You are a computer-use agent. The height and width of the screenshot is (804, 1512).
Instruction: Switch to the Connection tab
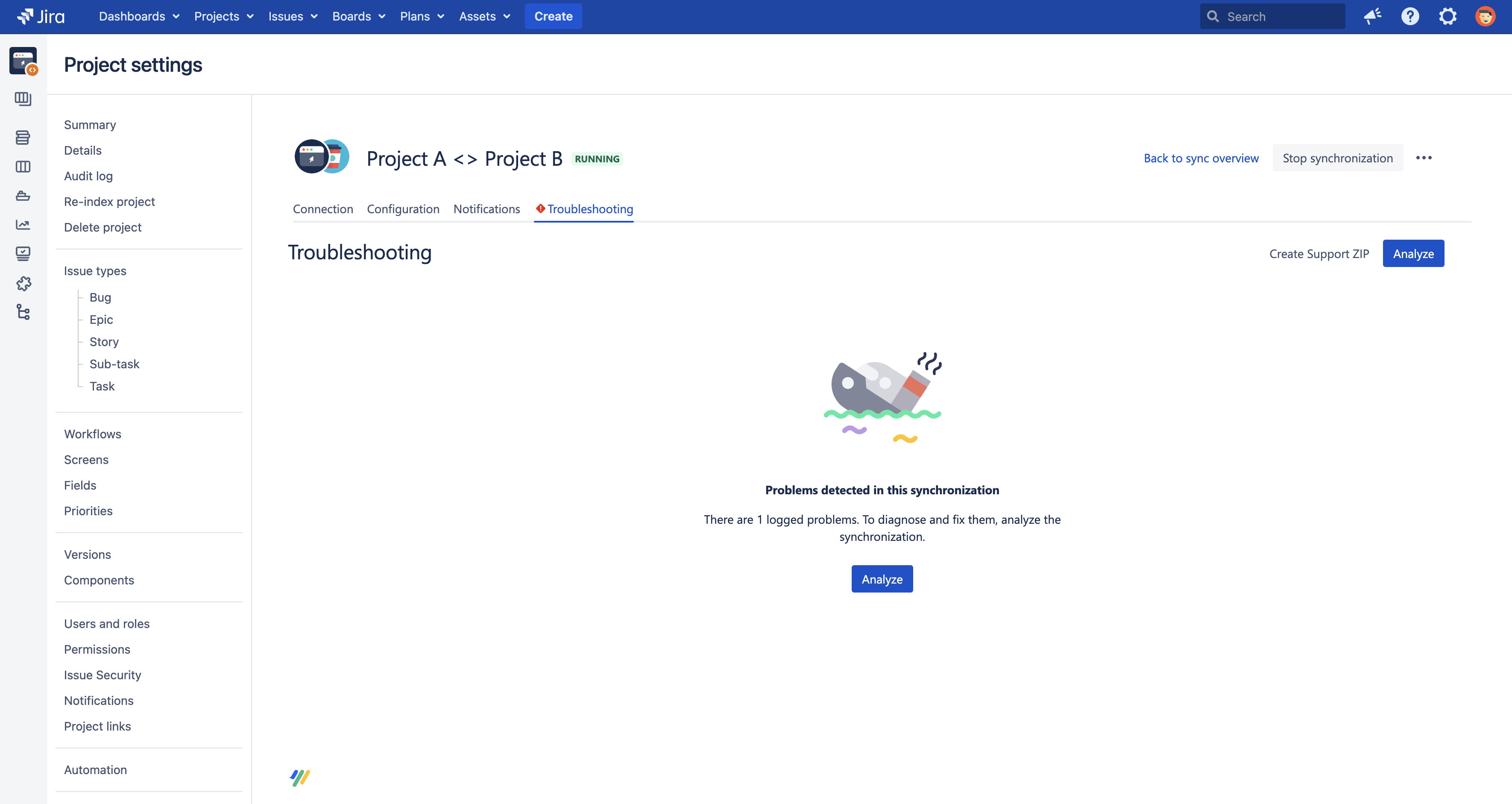(x=323, y=209)
